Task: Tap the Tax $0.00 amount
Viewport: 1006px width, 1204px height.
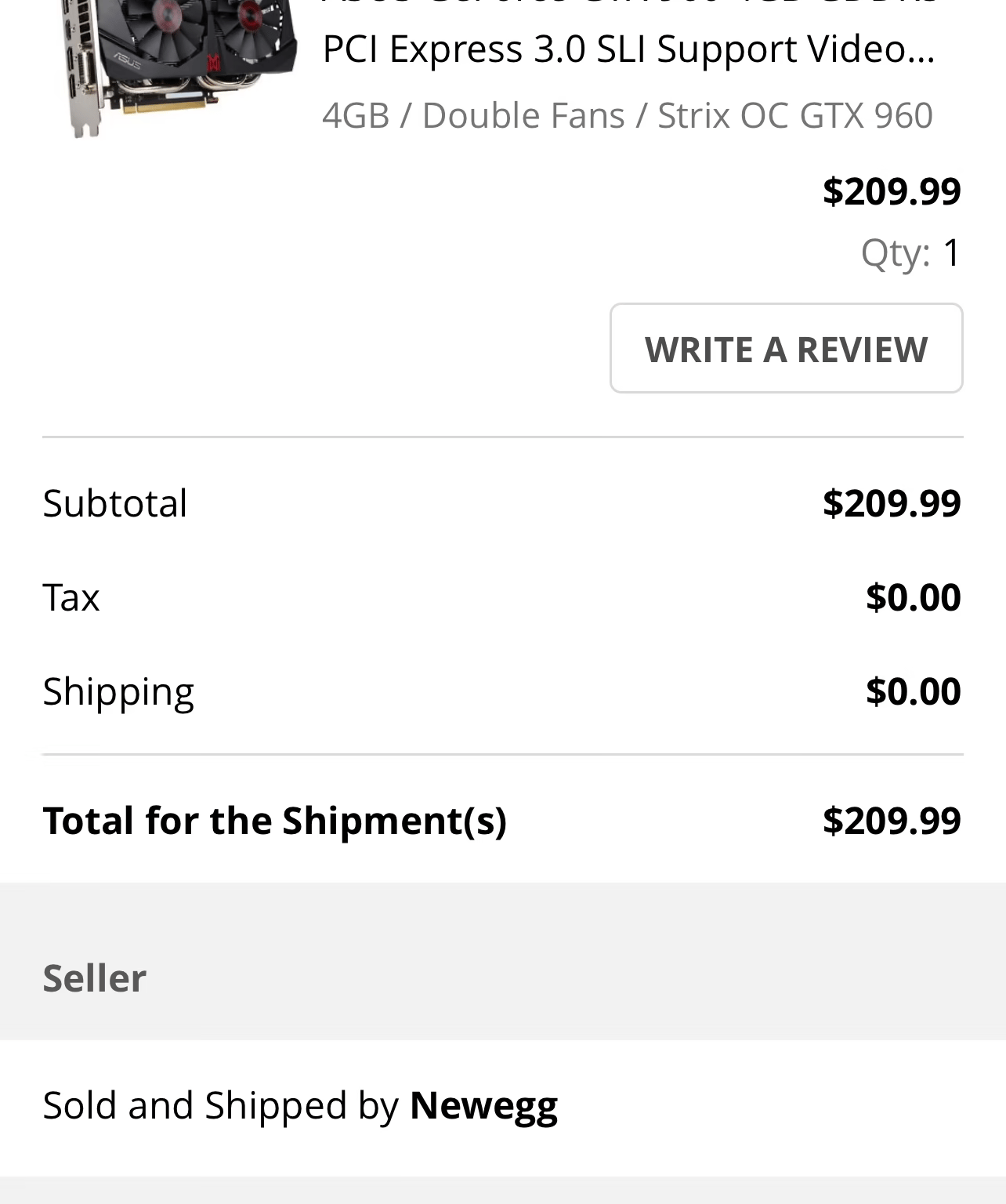Action: coord(913,597)
